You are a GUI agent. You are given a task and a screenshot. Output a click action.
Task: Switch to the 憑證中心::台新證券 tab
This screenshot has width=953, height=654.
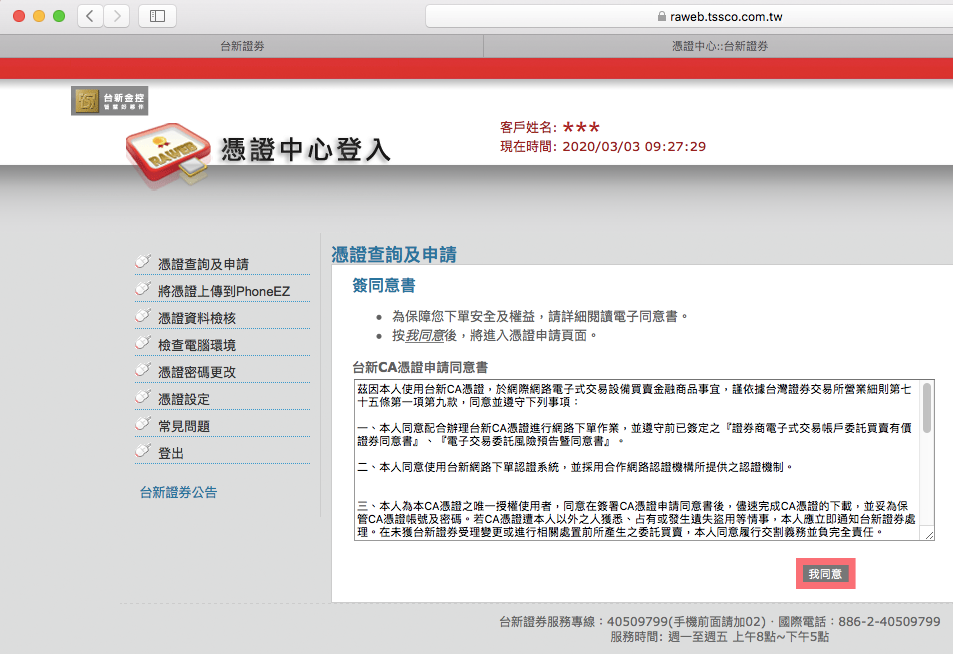[x=719, y=46]
